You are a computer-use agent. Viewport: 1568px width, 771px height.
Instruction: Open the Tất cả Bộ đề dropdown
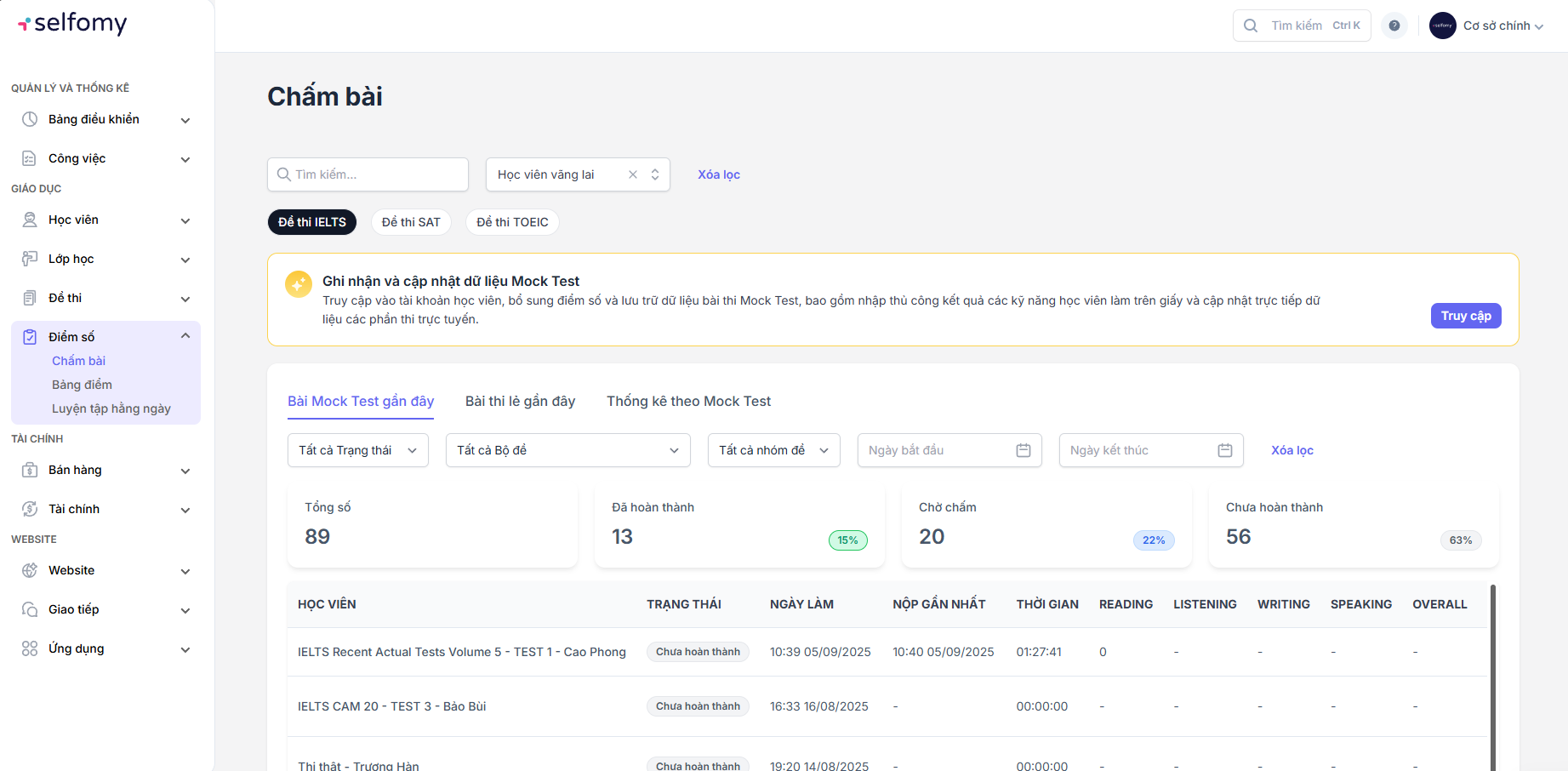(567, 450)
